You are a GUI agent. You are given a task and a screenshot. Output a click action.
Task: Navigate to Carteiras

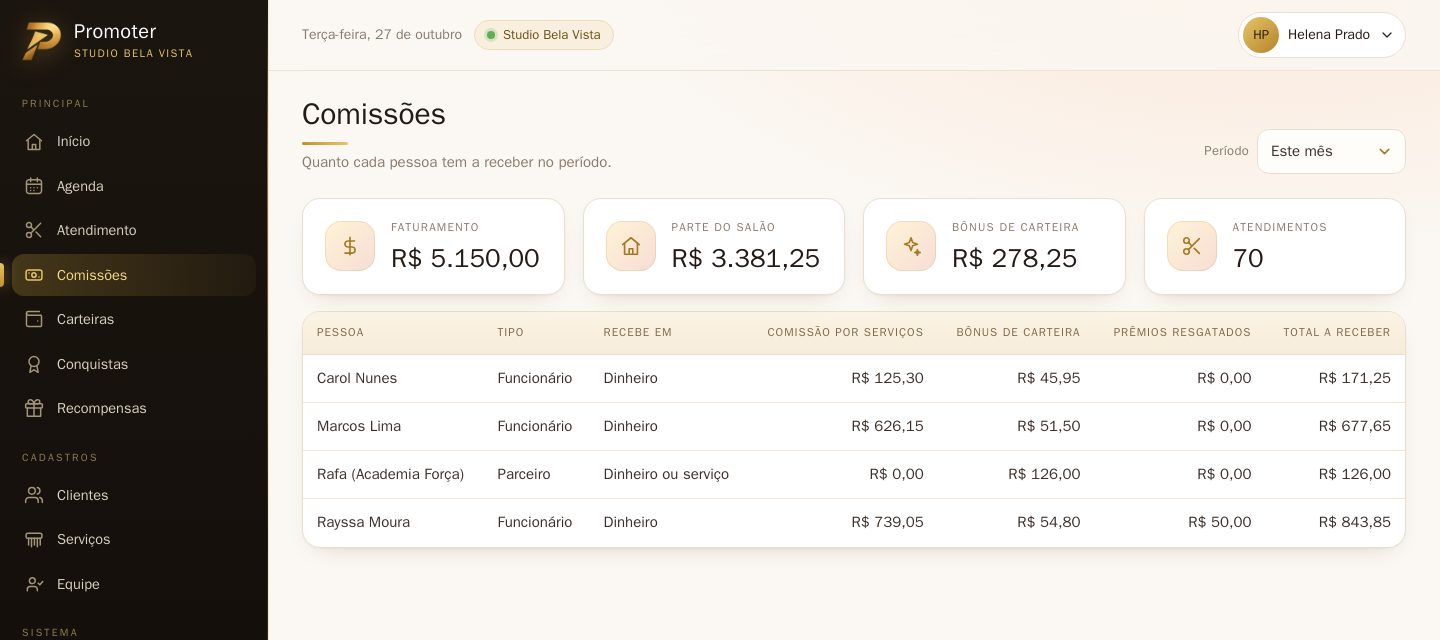[x=134, y=319]
